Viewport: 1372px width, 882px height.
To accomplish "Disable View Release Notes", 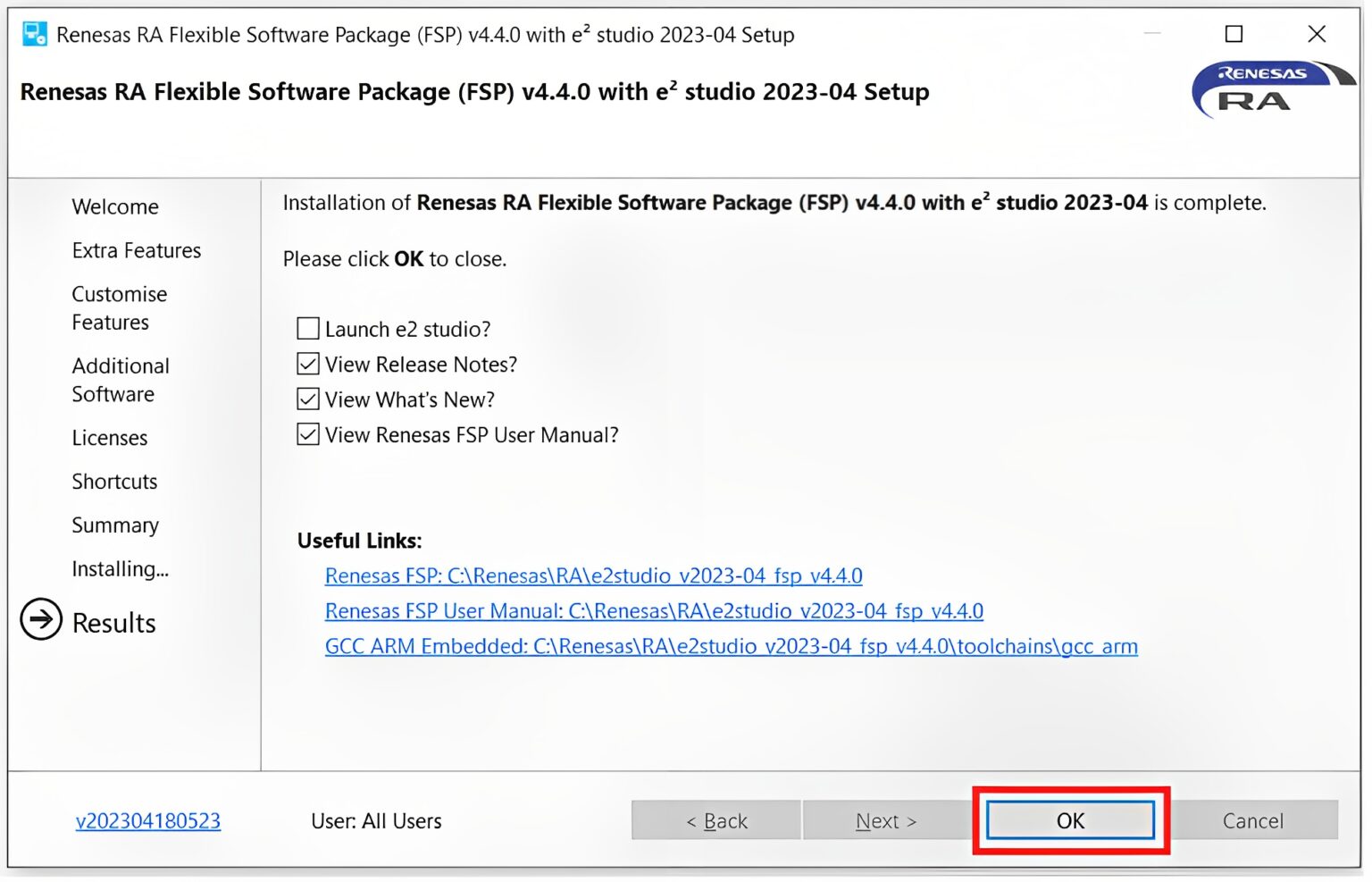I will point(307,364).
